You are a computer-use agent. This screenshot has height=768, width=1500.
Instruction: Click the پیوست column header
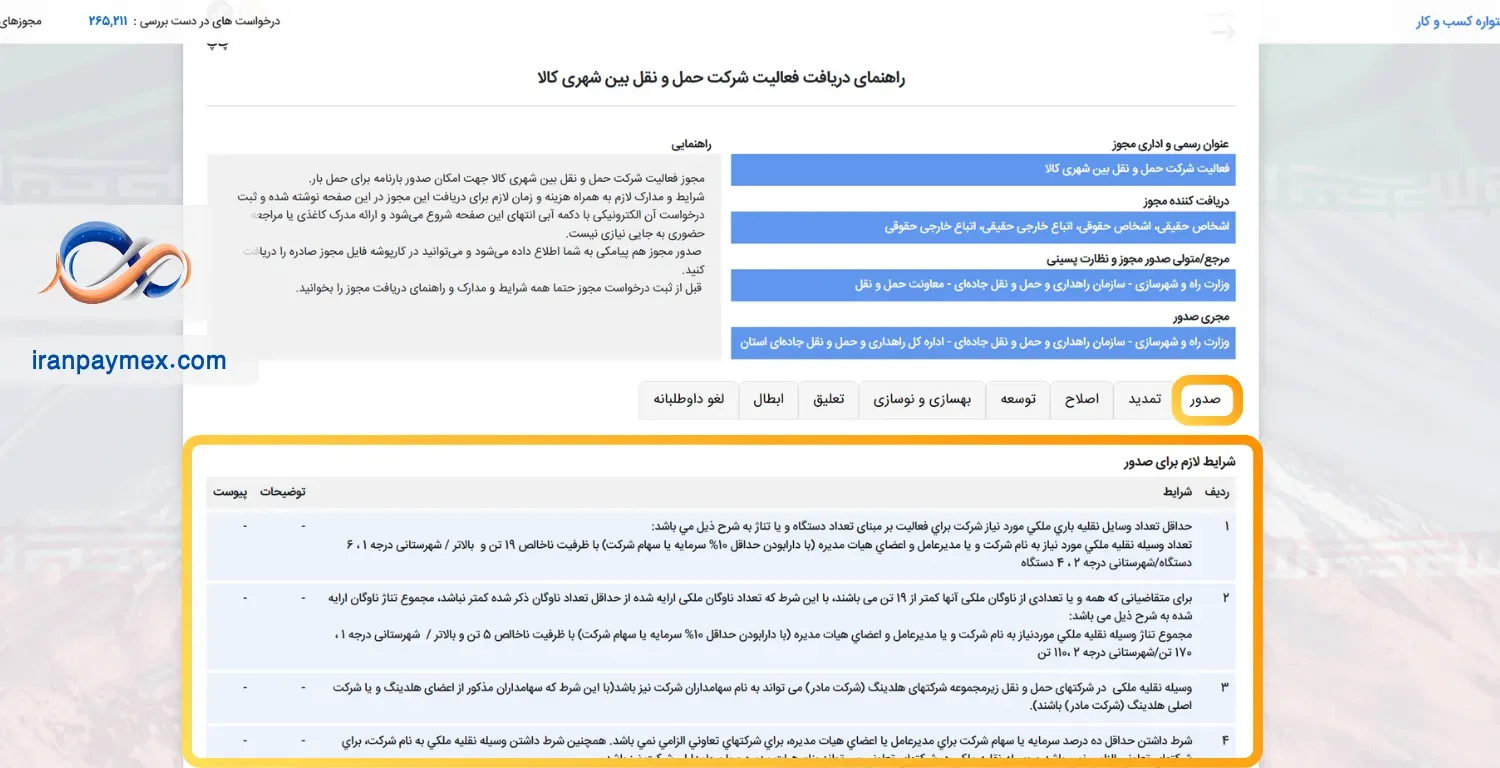click(229, 492)
